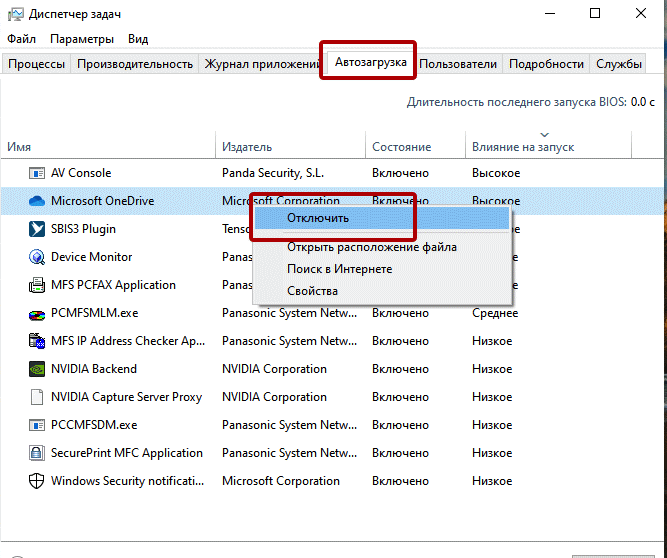Click Среднее impact value for PCMFSMLM.exe

point(495,313)
